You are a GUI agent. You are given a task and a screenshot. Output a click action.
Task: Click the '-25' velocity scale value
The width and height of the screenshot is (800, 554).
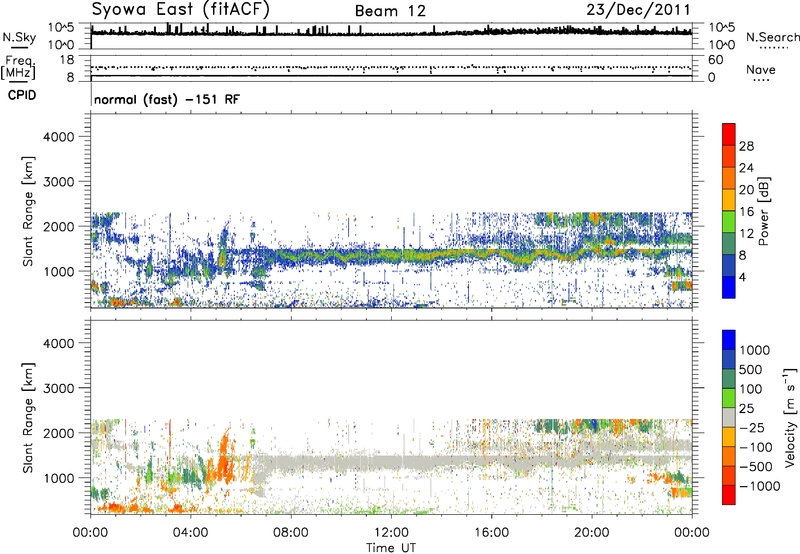[752, 428]
